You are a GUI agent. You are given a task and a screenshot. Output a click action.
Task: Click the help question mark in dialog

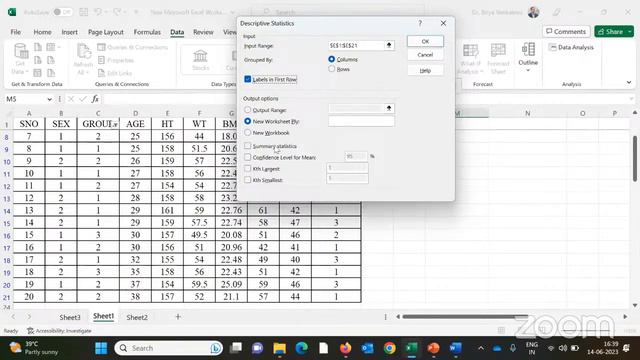420,23
